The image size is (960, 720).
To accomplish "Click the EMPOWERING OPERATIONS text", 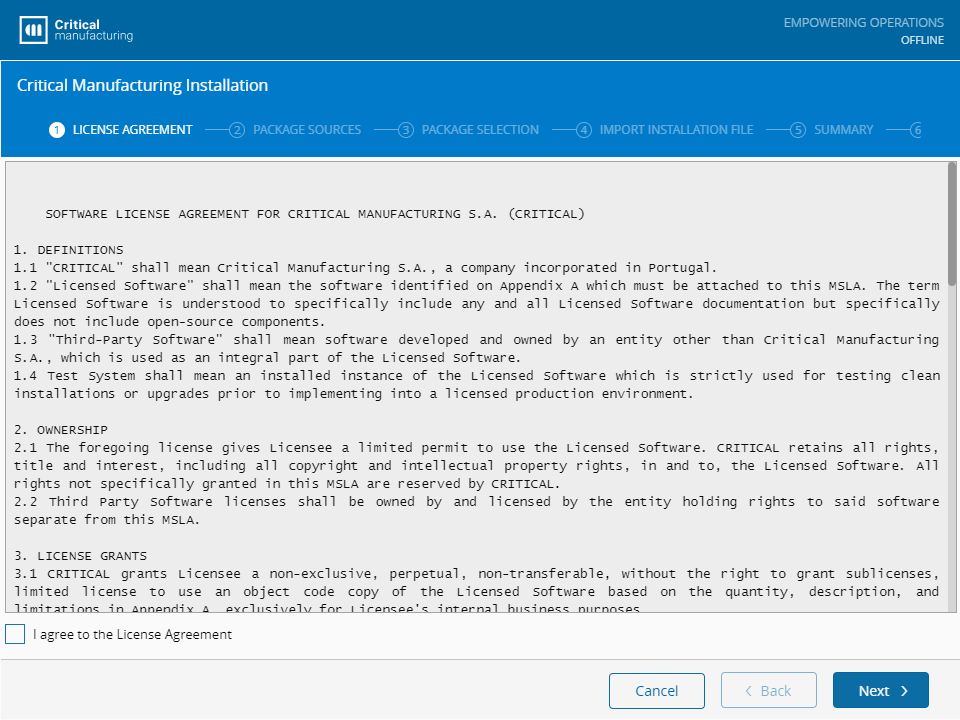I will [864, 23].
